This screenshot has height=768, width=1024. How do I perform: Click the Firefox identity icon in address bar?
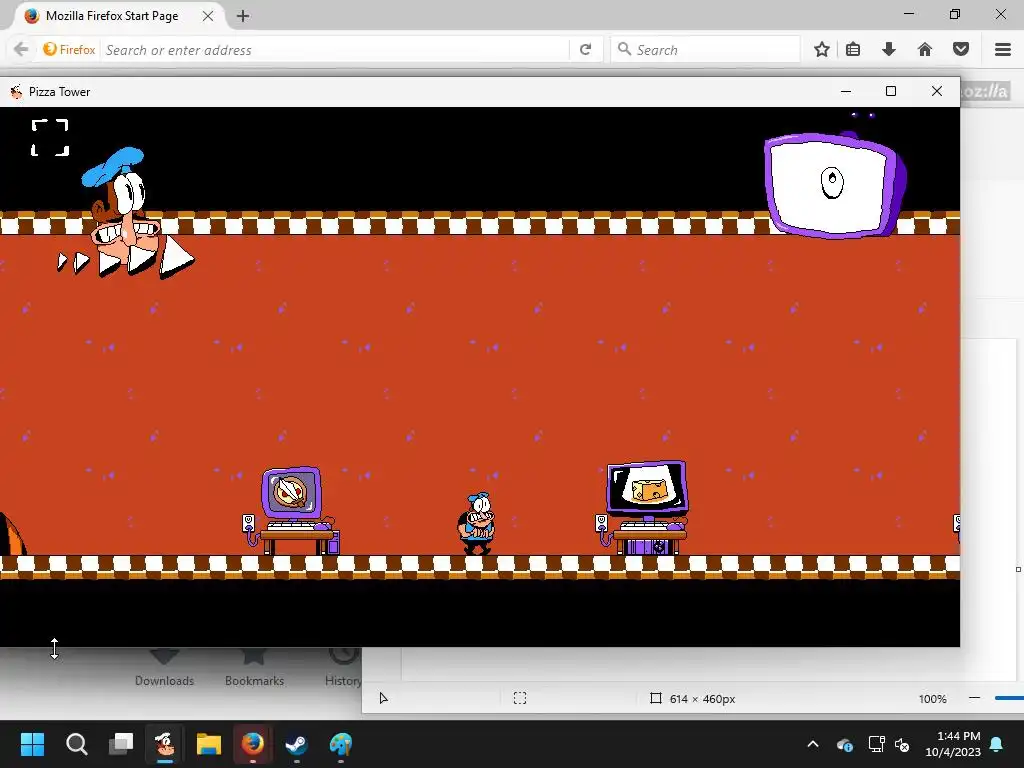click(69, 50)
